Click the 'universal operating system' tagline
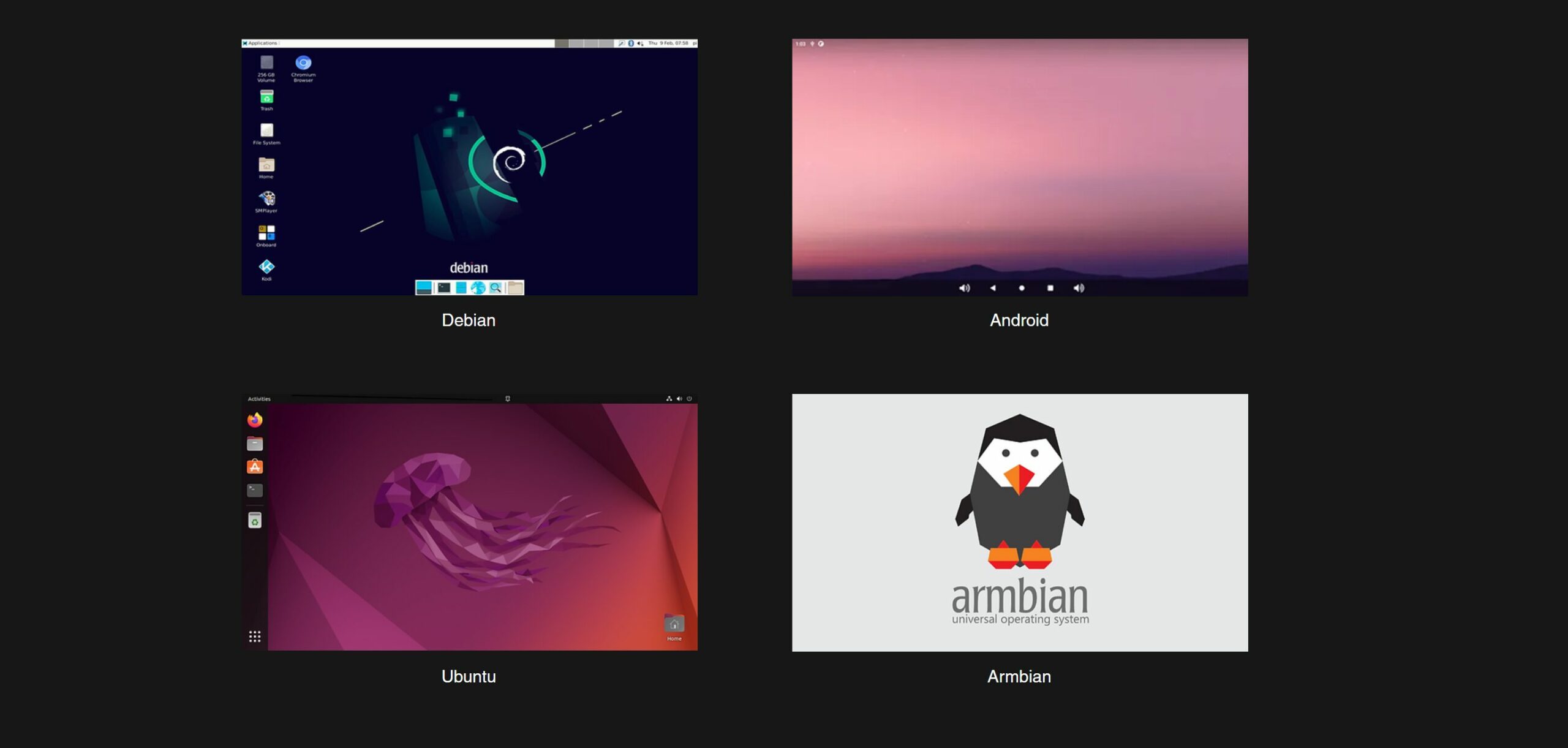The image size is (1568, 748). 1020,619
